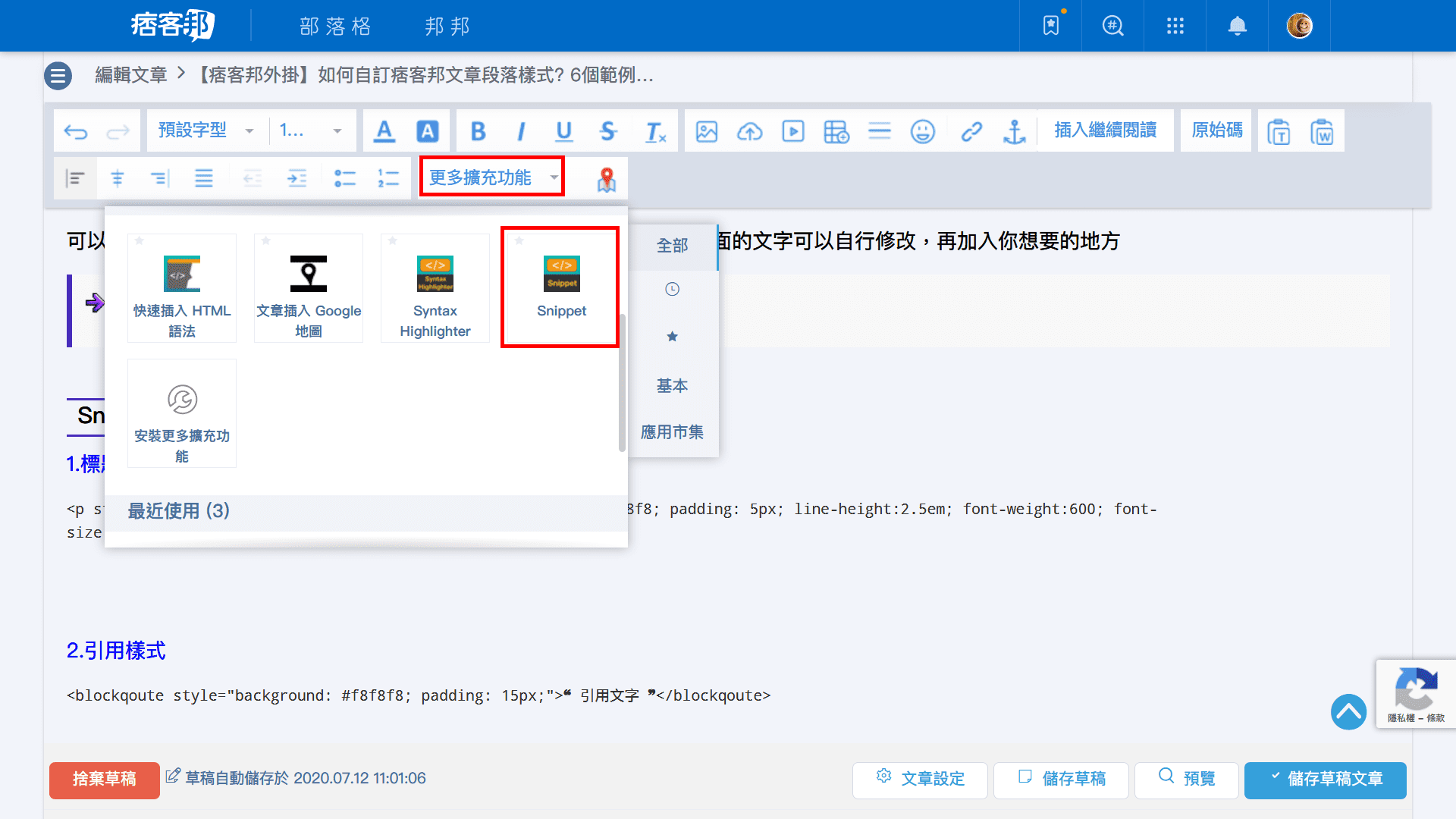
Task: Open the font size dropdown
Action: click(311, 130)
